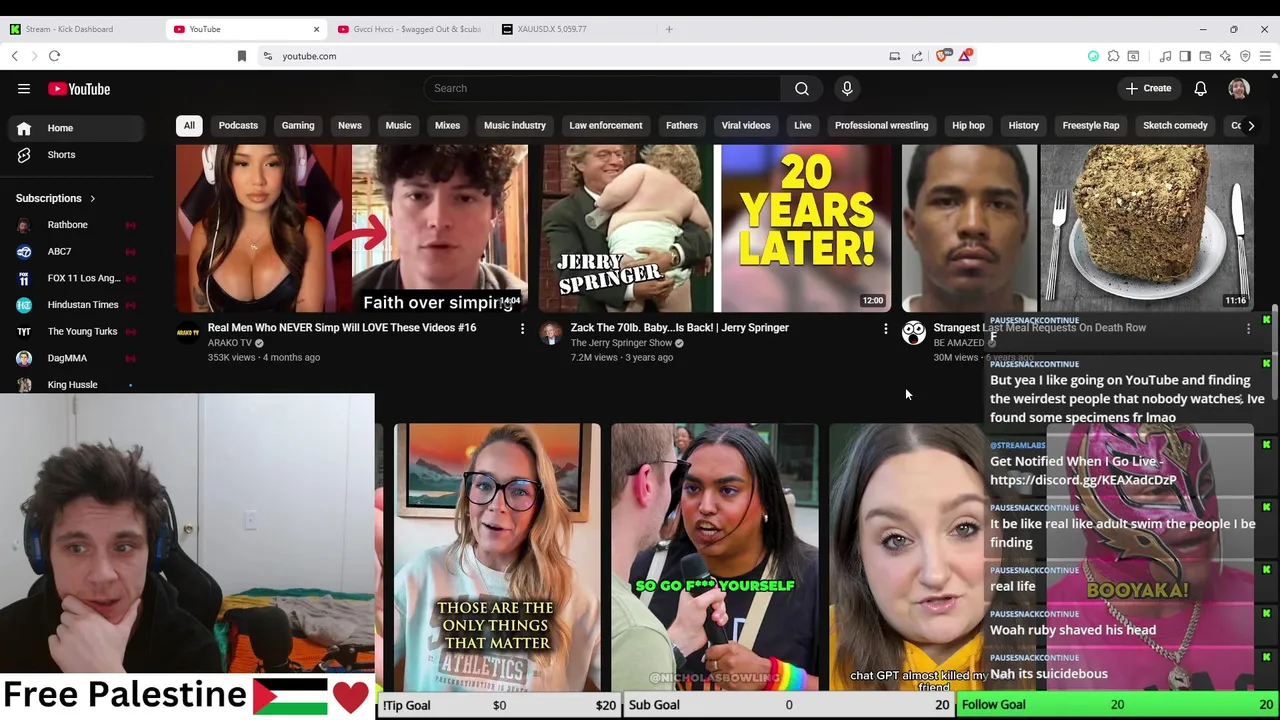Switch to Stream - Kick Dashboard tab

[82, 29]
